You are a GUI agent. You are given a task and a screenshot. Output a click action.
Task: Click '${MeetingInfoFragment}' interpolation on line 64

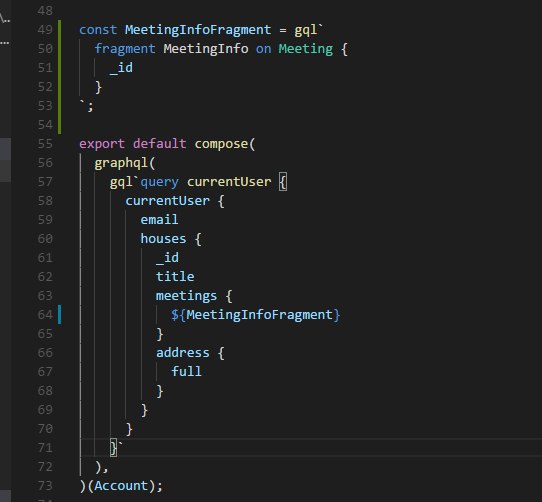point(255,315)
